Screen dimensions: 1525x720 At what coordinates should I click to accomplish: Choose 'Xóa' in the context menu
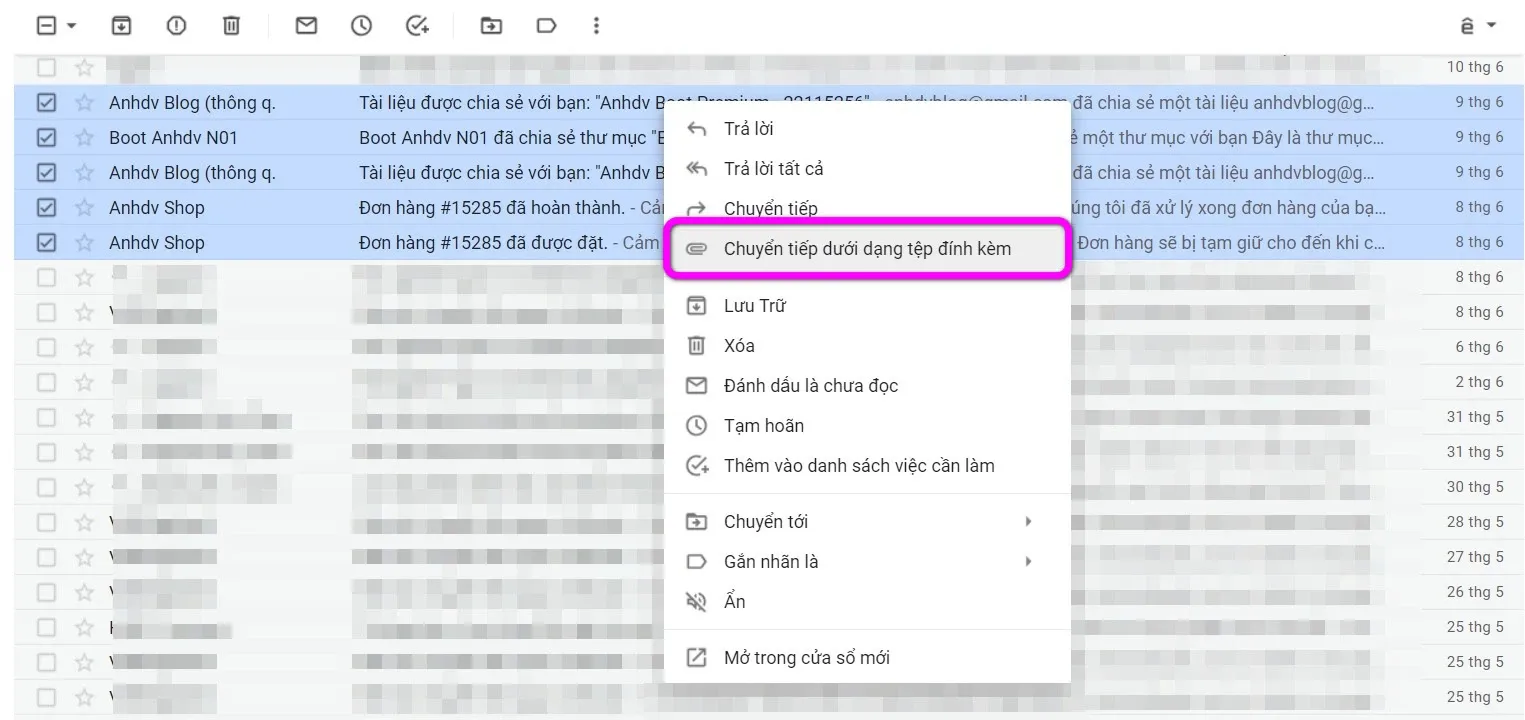[867, 346]
